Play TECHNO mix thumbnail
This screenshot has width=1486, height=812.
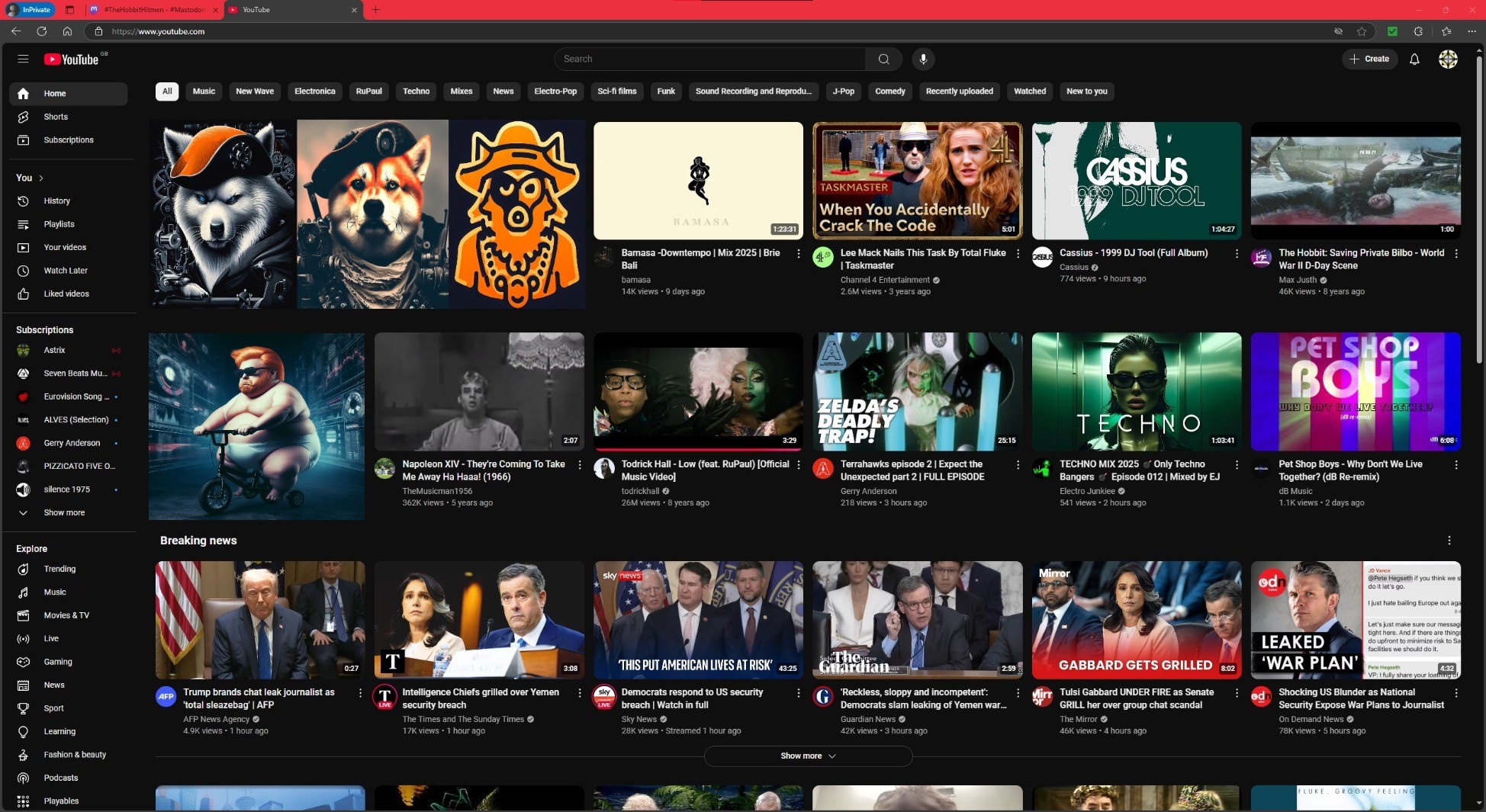[x=1137, y=391]
